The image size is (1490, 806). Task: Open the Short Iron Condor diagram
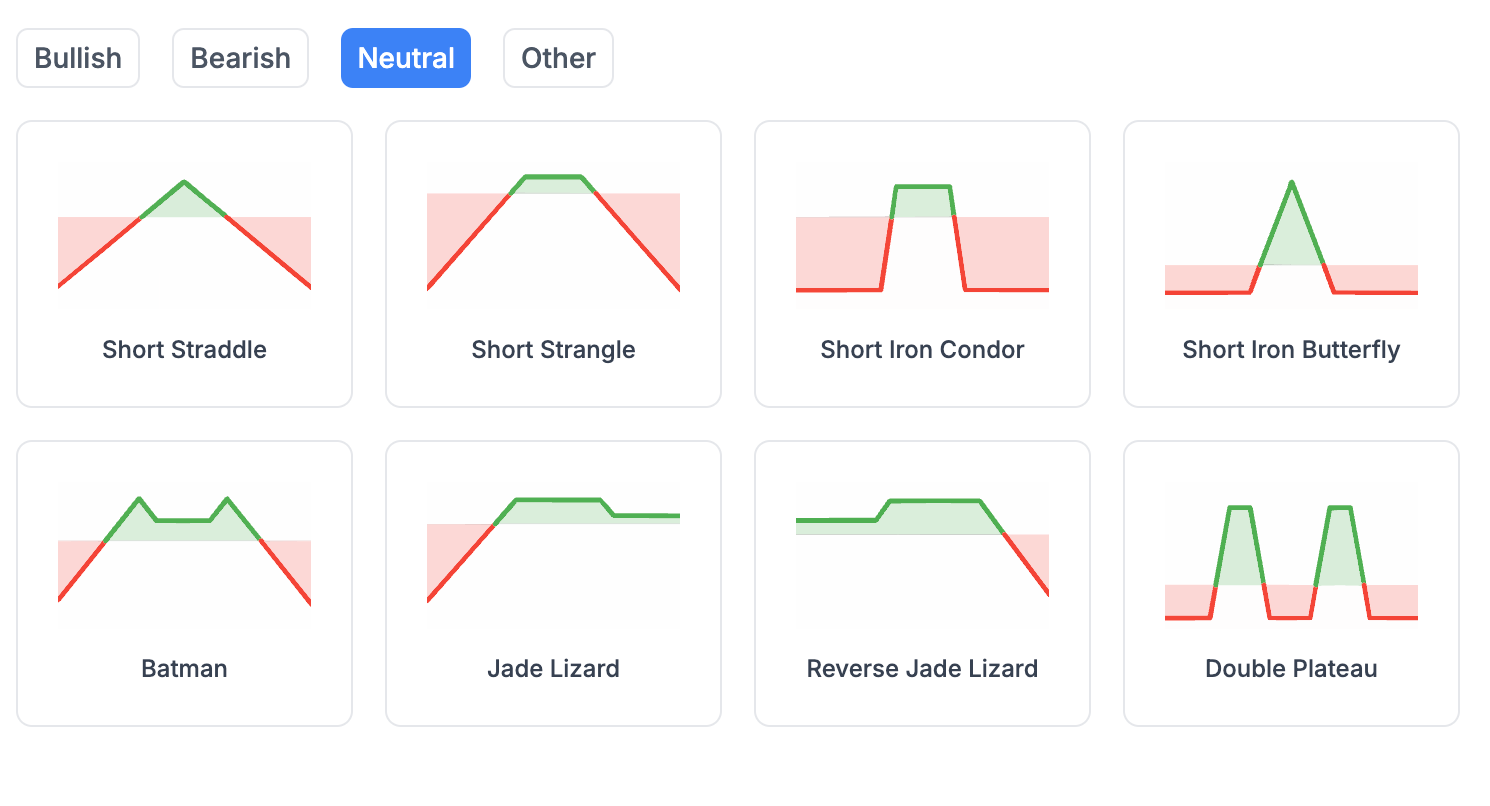pos(922,230)
